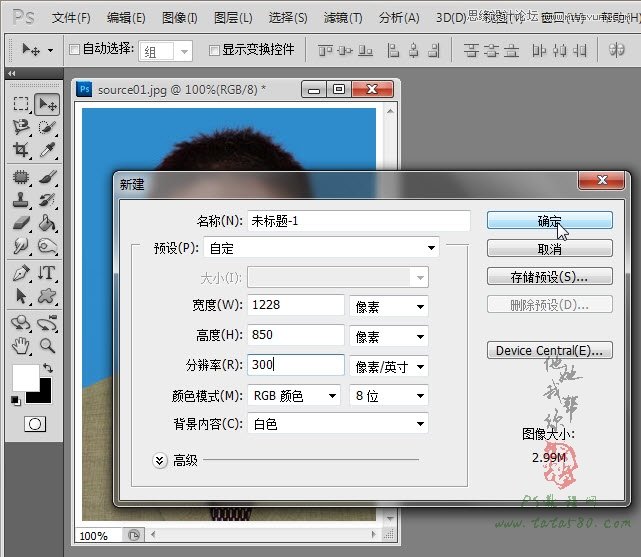Select the History Brush tool
The width and height of the screenshot is (641, 557).
(x=47, y=200)
